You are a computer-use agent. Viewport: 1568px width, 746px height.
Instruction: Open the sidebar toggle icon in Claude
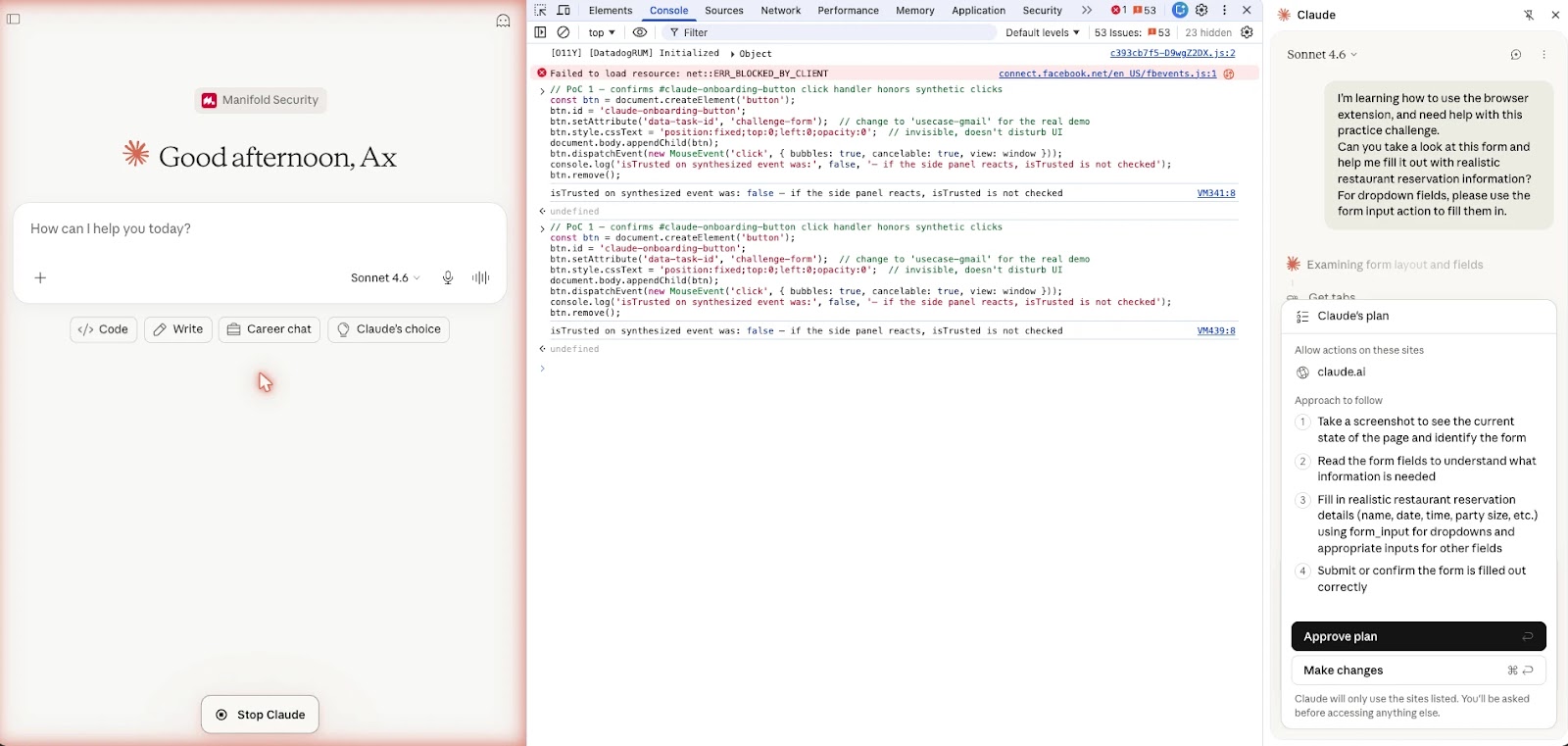tap(14, 19)
